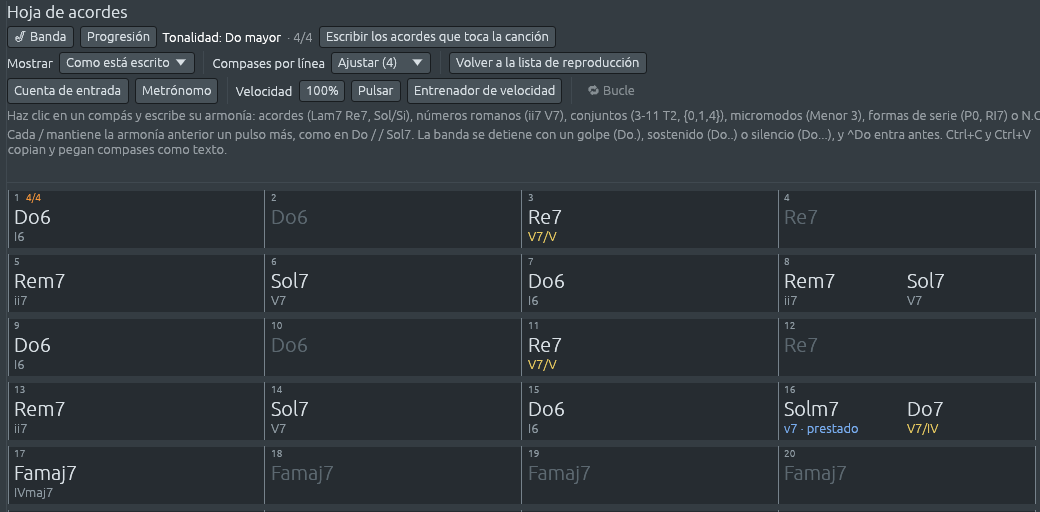Select measure 1 with Do6
Screen dimensions: 1040x512
(x=137, y=219)
